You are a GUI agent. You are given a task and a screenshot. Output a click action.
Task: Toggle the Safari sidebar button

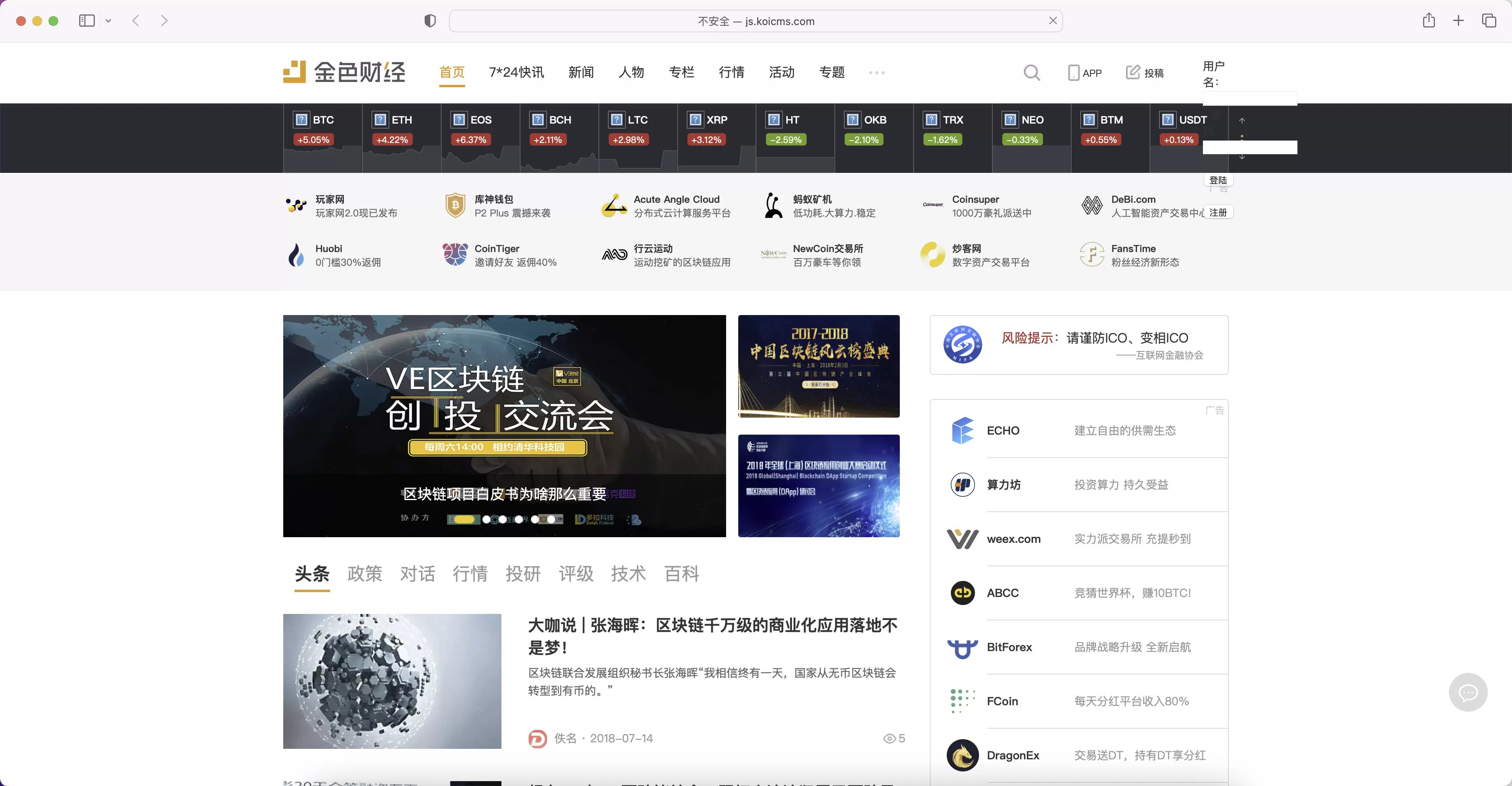[87, 21]
